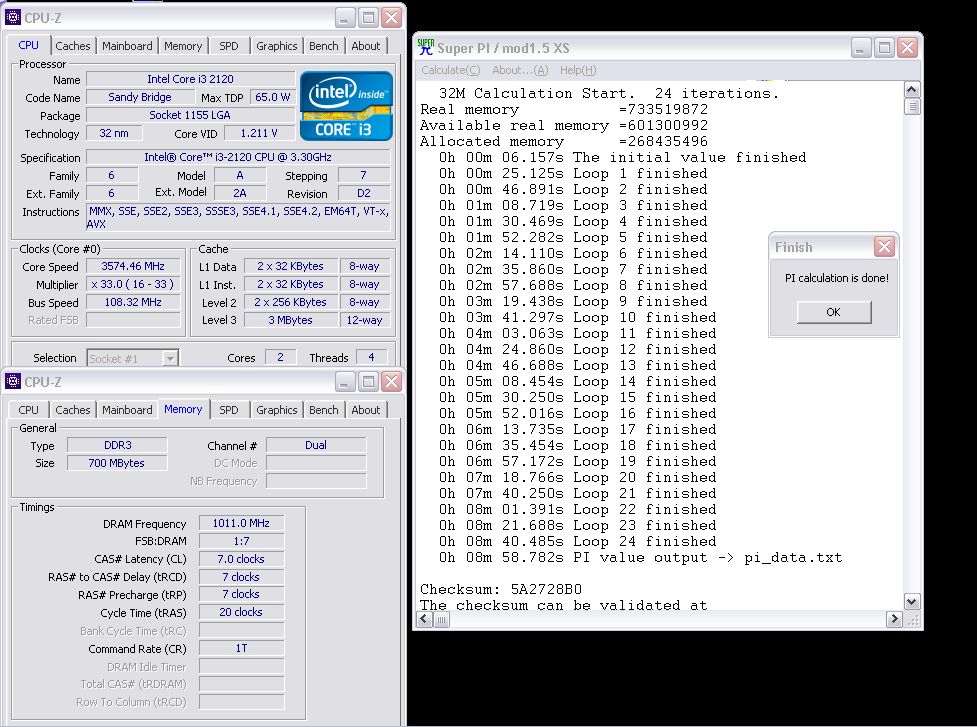Click the Super PI vertical scrollbar thumb

click(912, 107)
